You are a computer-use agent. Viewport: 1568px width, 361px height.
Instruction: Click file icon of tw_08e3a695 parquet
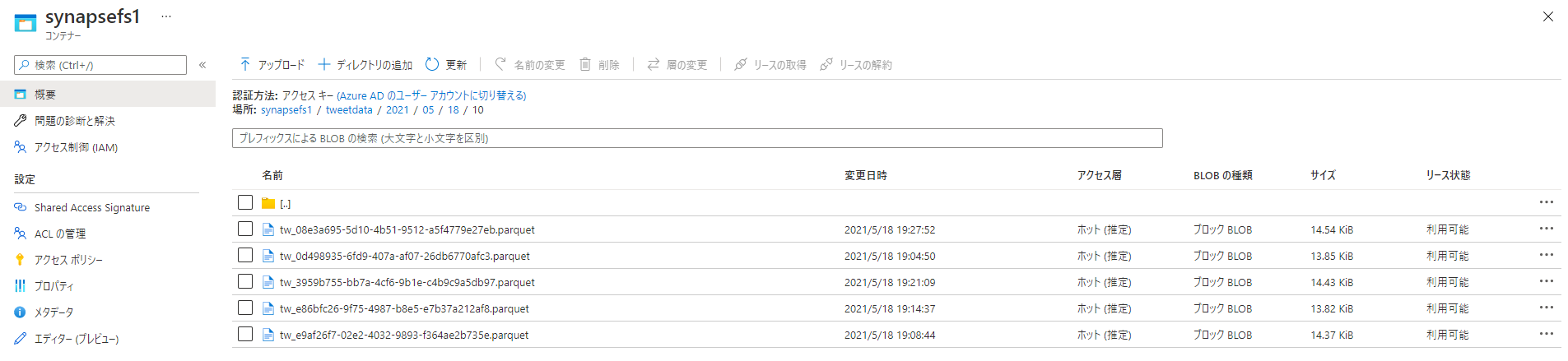268,229
